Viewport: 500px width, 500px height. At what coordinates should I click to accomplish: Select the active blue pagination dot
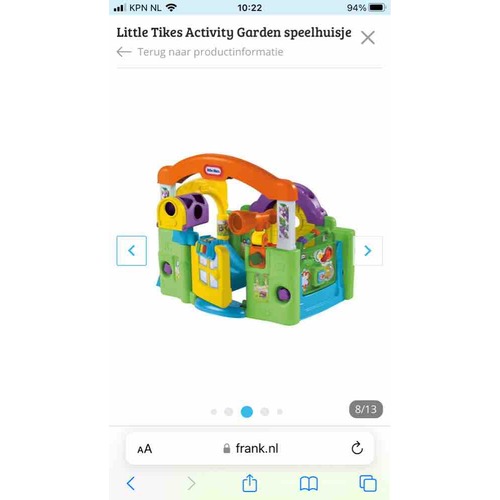point(247,412)
